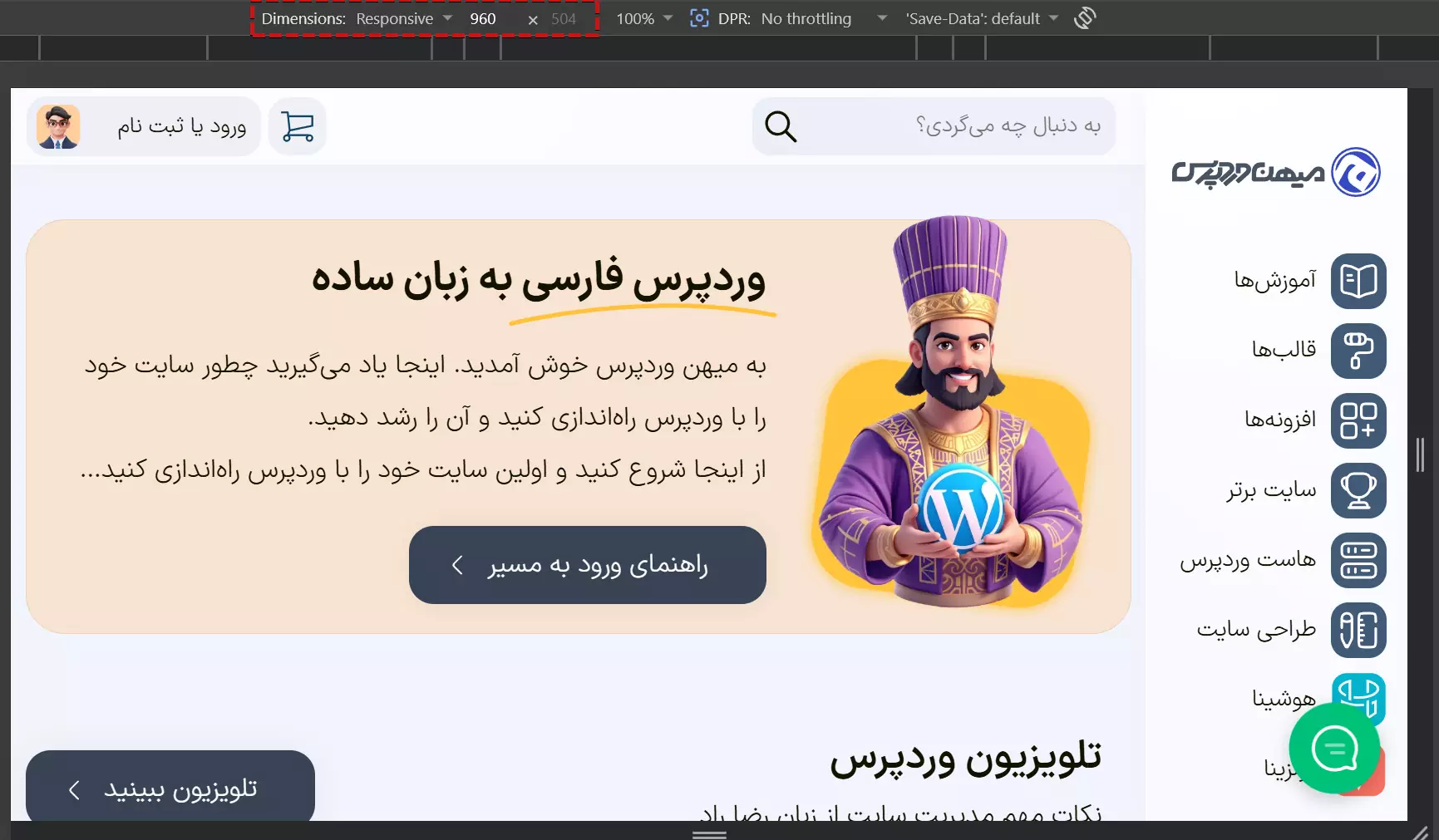Open the shopping cart icon
The width and height of the screenshot is (1439, 840).
(298, 126)
